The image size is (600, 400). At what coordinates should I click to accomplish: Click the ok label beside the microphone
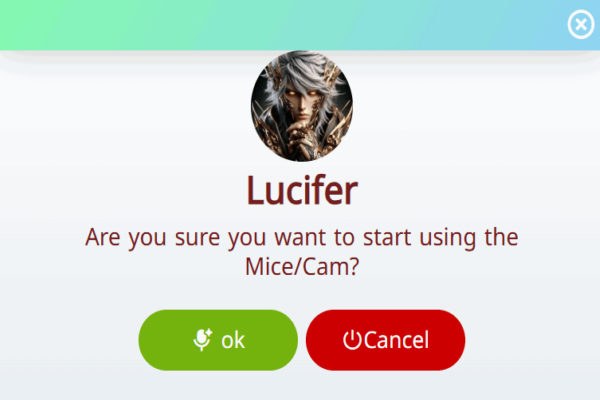[x=233, y=340]
